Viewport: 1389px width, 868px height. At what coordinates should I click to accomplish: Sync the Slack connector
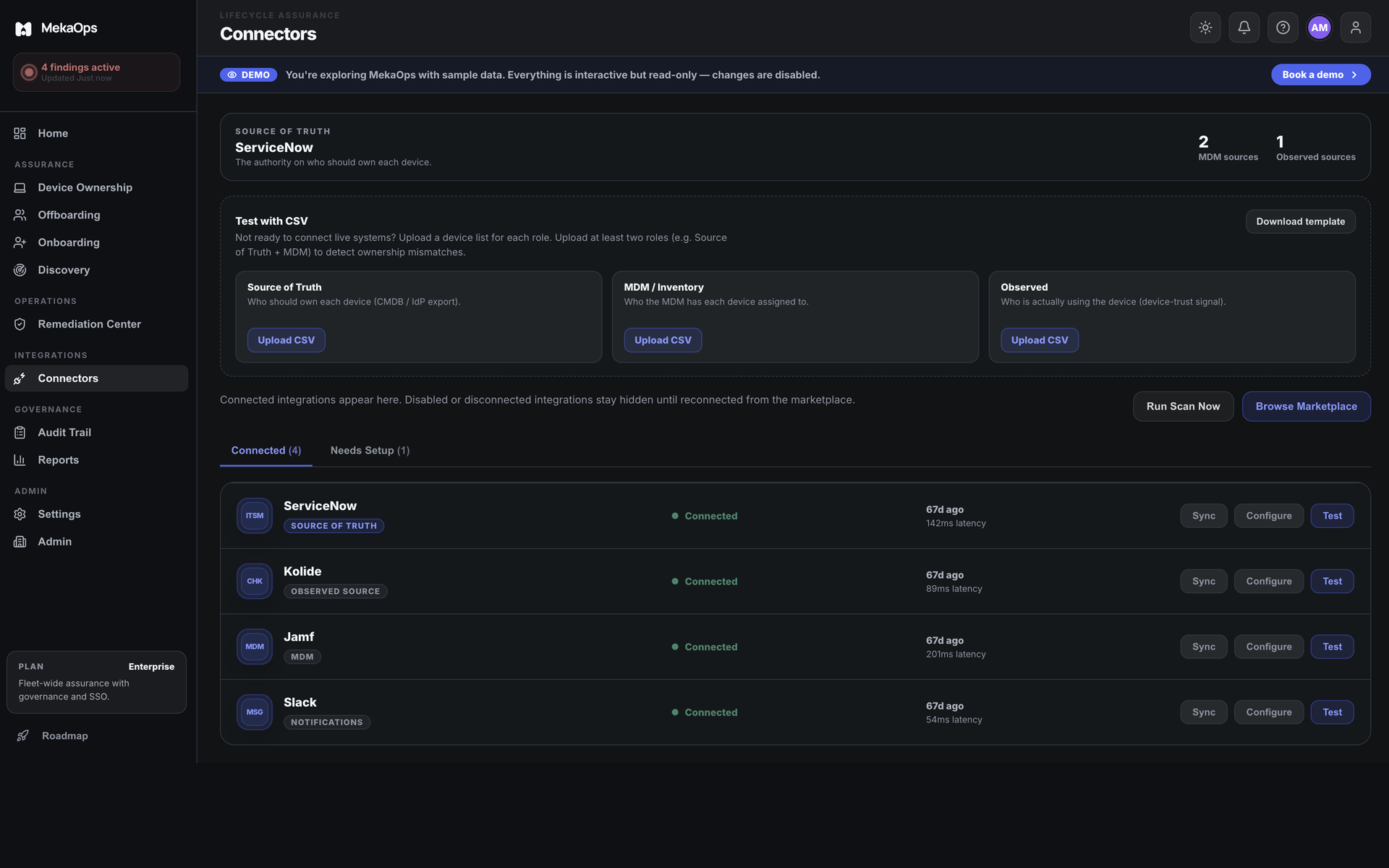(1204, 712)
